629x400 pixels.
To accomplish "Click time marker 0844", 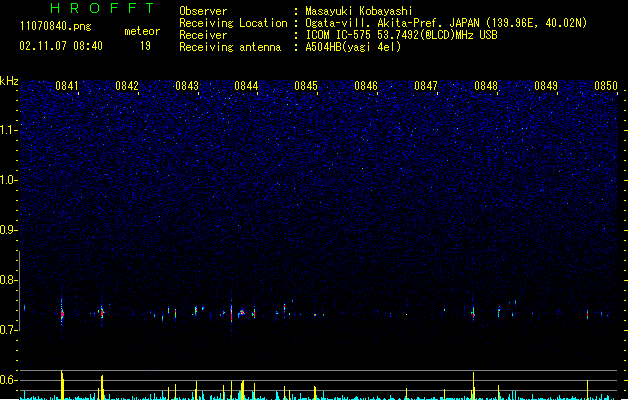I will 246,86.
